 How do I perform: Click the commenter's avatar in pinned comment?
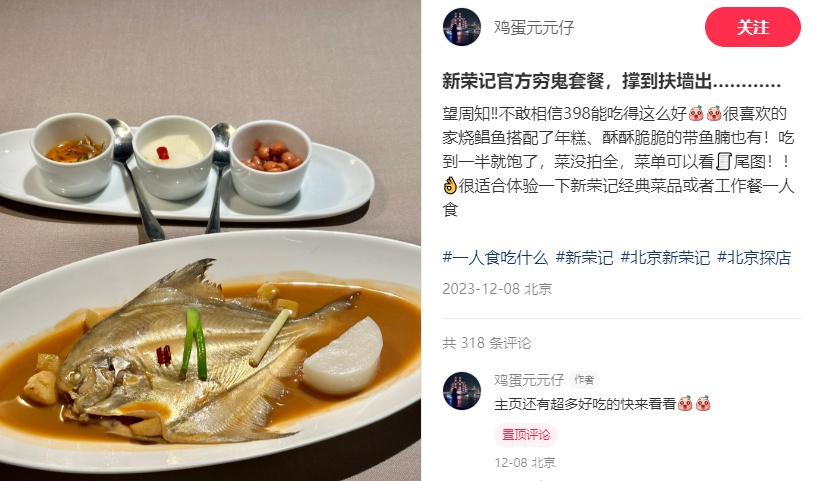[462, 391]
